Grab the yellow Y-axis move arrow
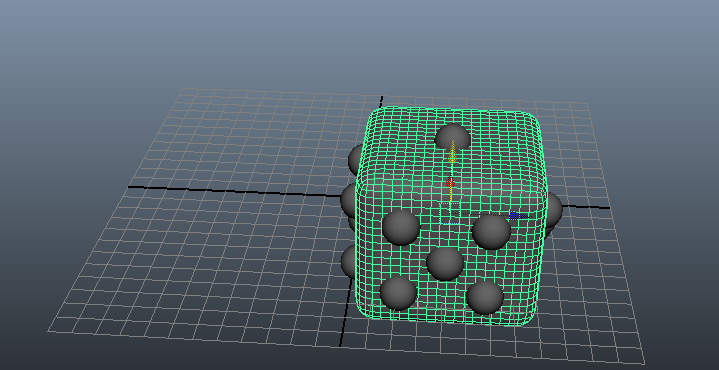This screenshot has height=370, width=719. click(452, 152)
